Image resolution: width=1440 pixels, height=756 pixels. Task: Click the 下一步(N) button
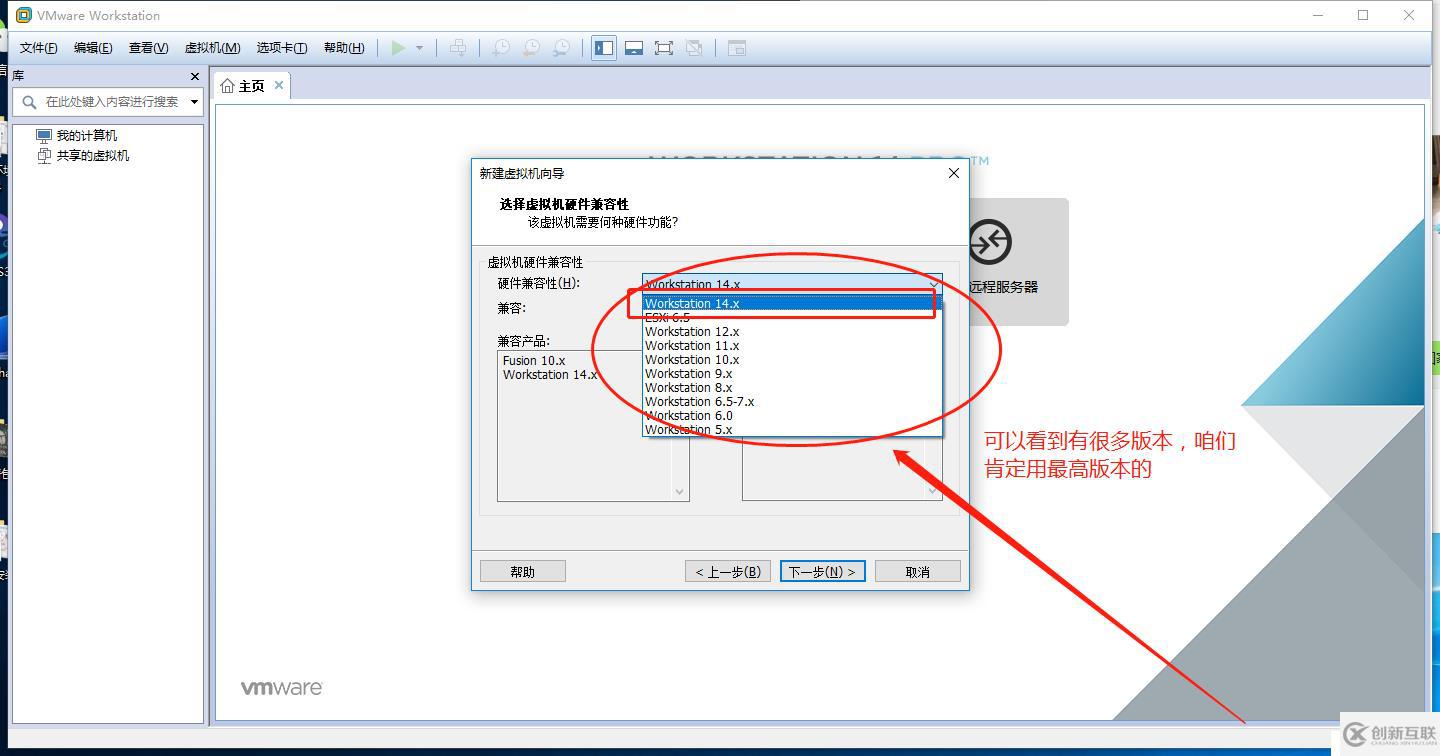coord(822,570)
